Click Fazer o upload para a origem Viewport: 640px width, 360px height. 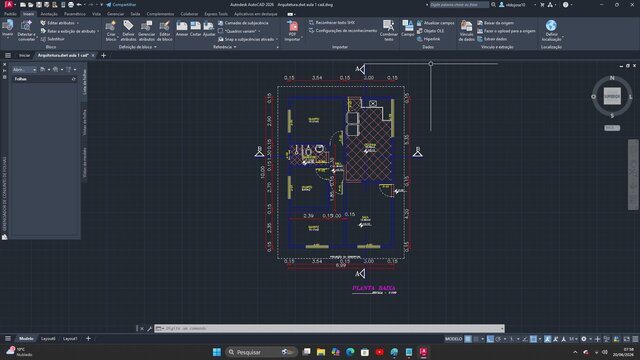click(506, 31)
